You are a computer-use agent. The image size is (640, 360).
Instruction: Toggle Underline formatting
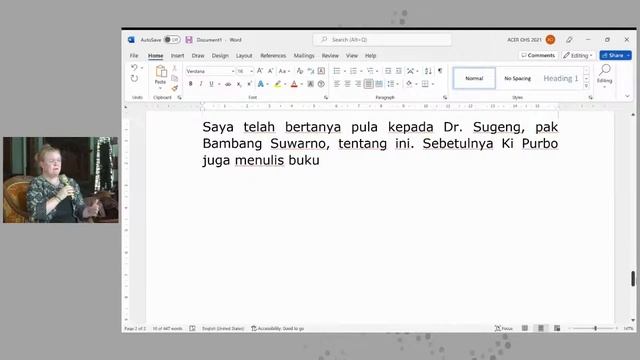coord(211,84)
